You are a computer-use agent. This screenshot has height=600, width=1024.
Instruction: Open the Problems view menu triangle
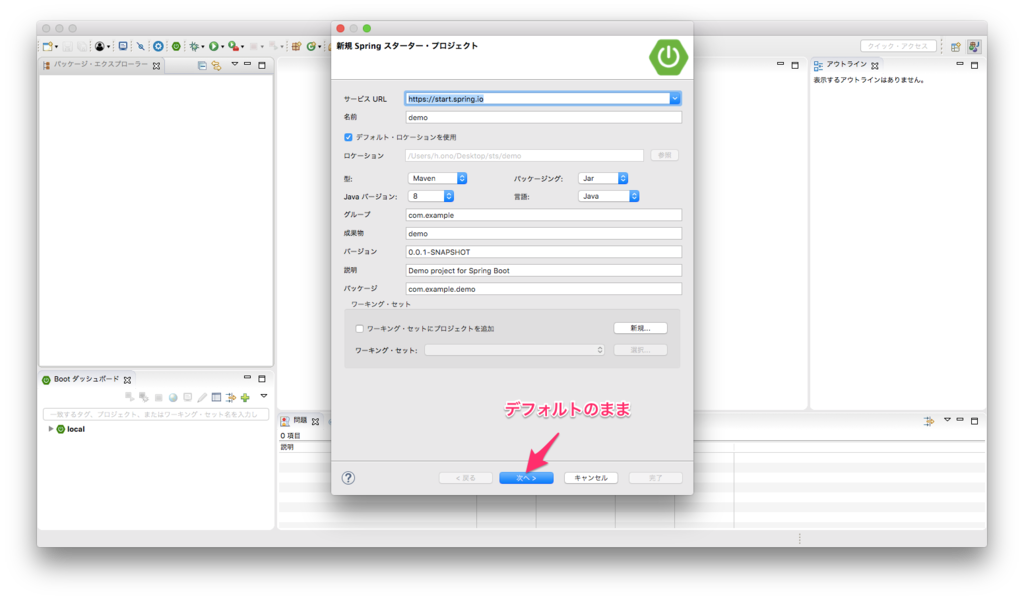click(947, 420)
